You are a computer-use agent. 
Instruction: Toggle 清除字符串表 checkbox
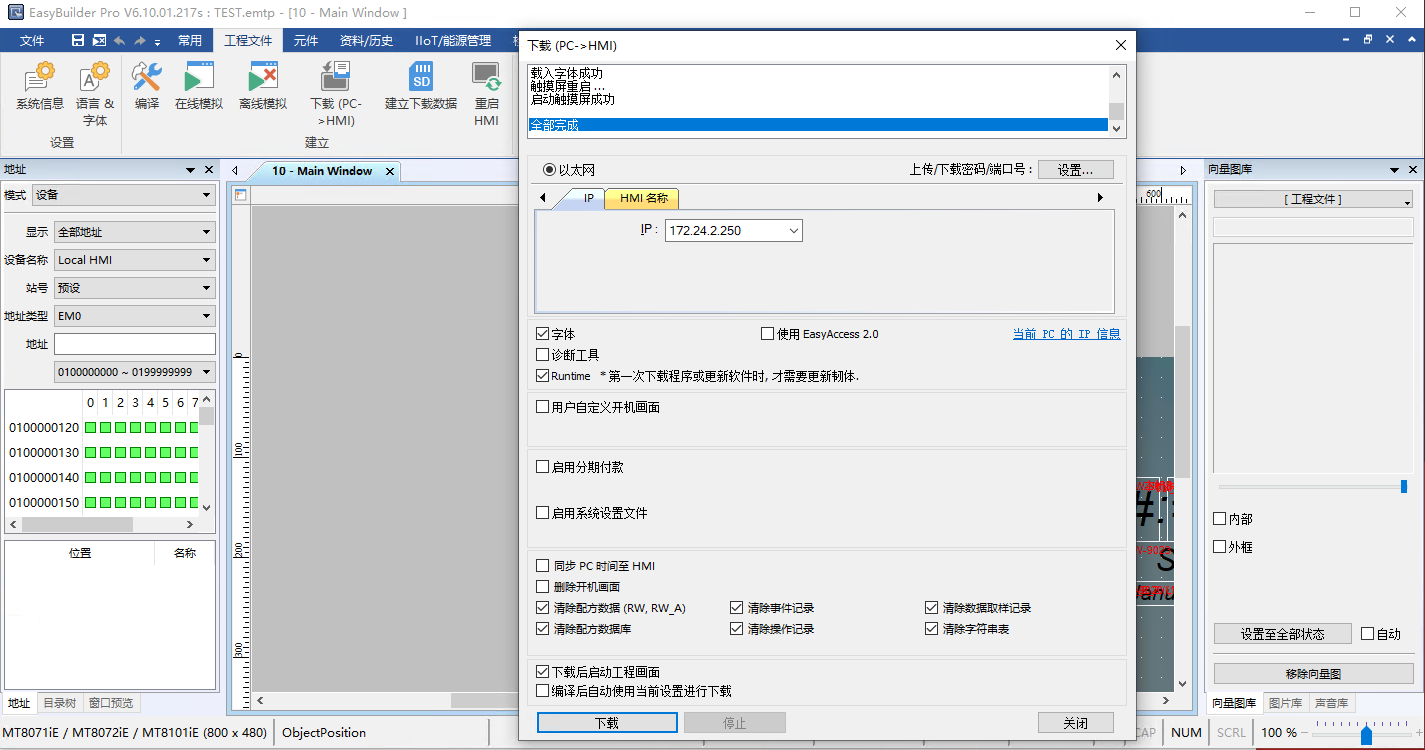tap(932, 629)
